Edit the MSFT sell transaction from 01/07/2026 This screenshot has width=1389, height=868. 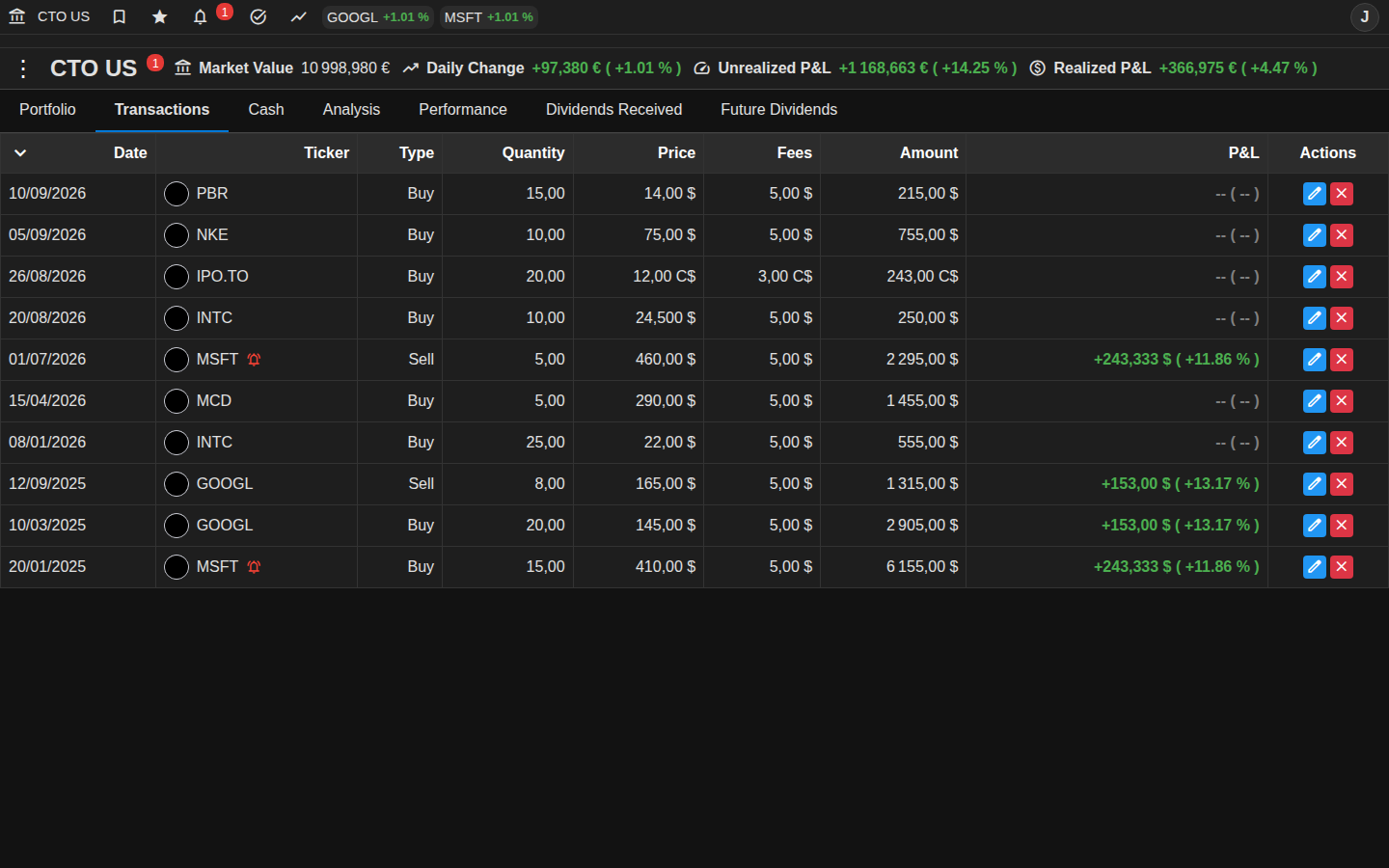(x=1315, y=360)
